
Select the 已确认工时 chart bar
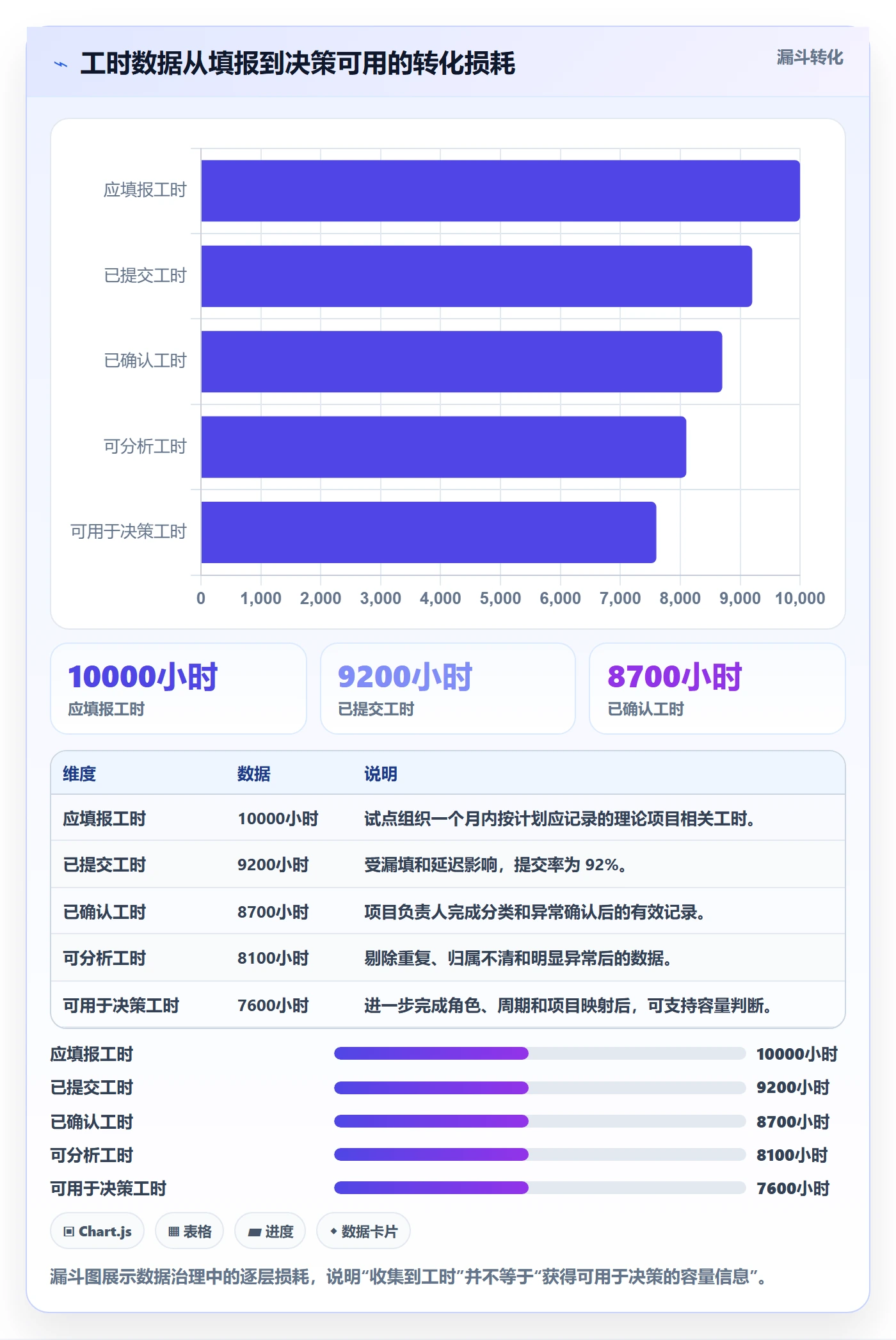coord(461,362)
